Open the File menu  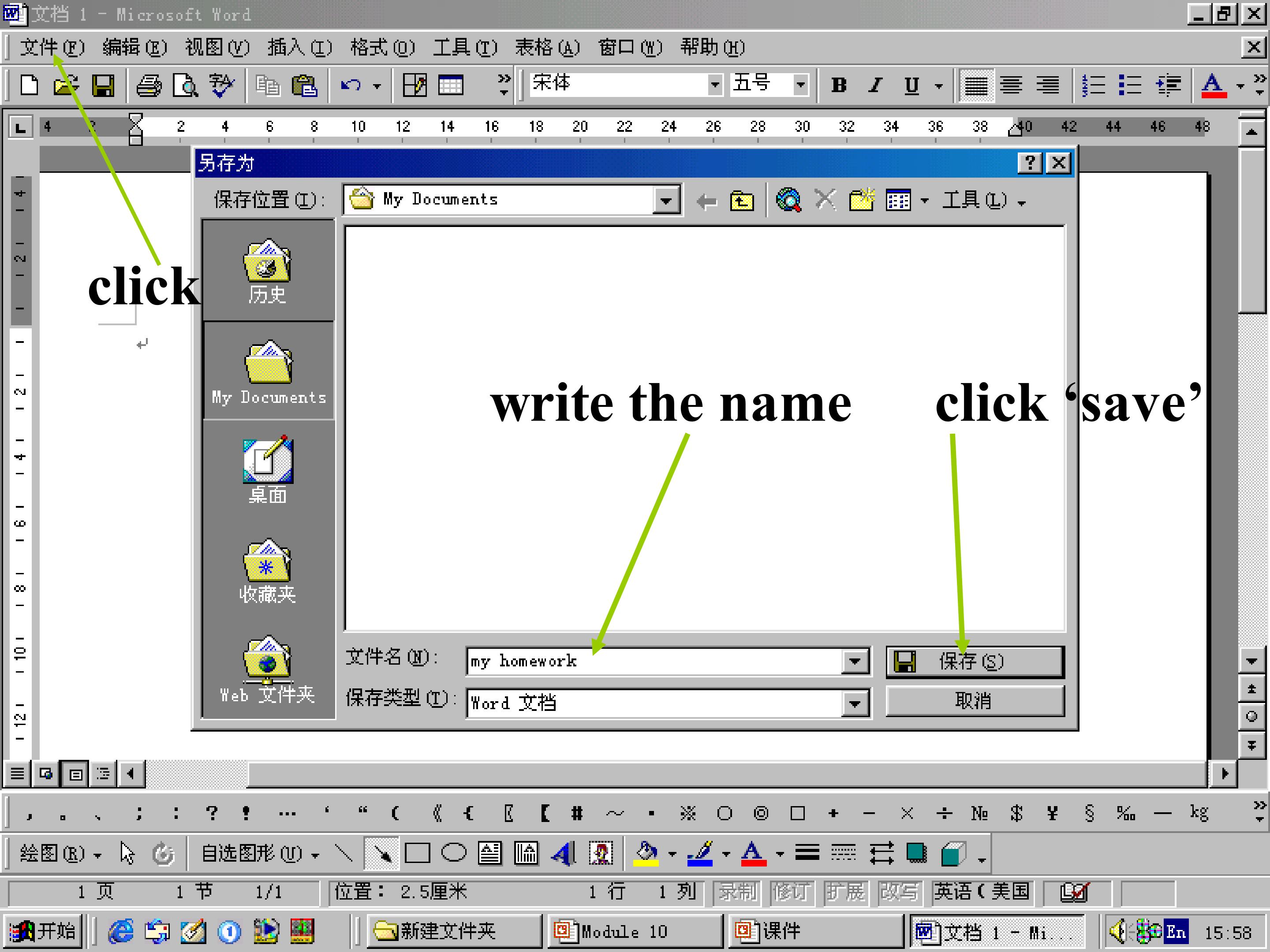[x=52, y=48]
